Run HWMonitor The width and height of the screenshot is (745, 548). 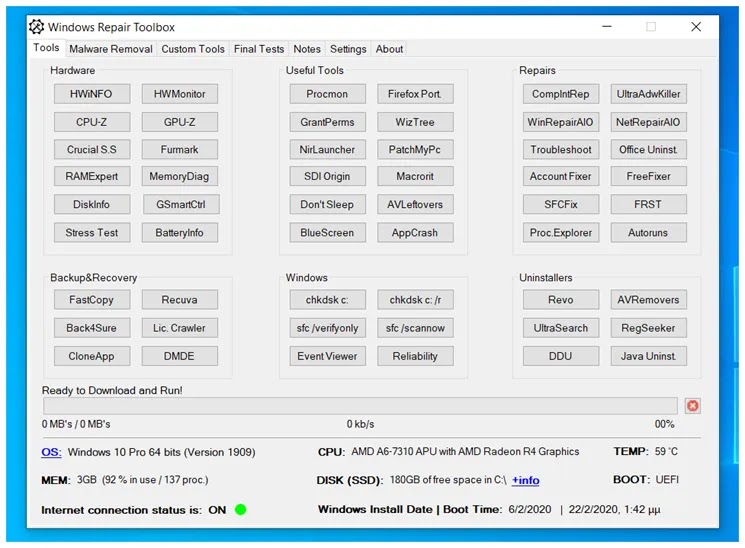point(180,94)
